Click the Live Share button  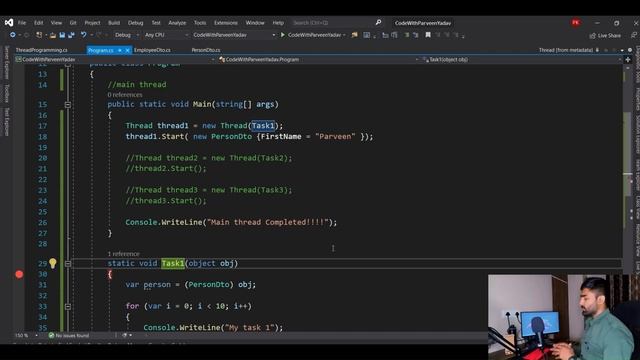point(605,36)
